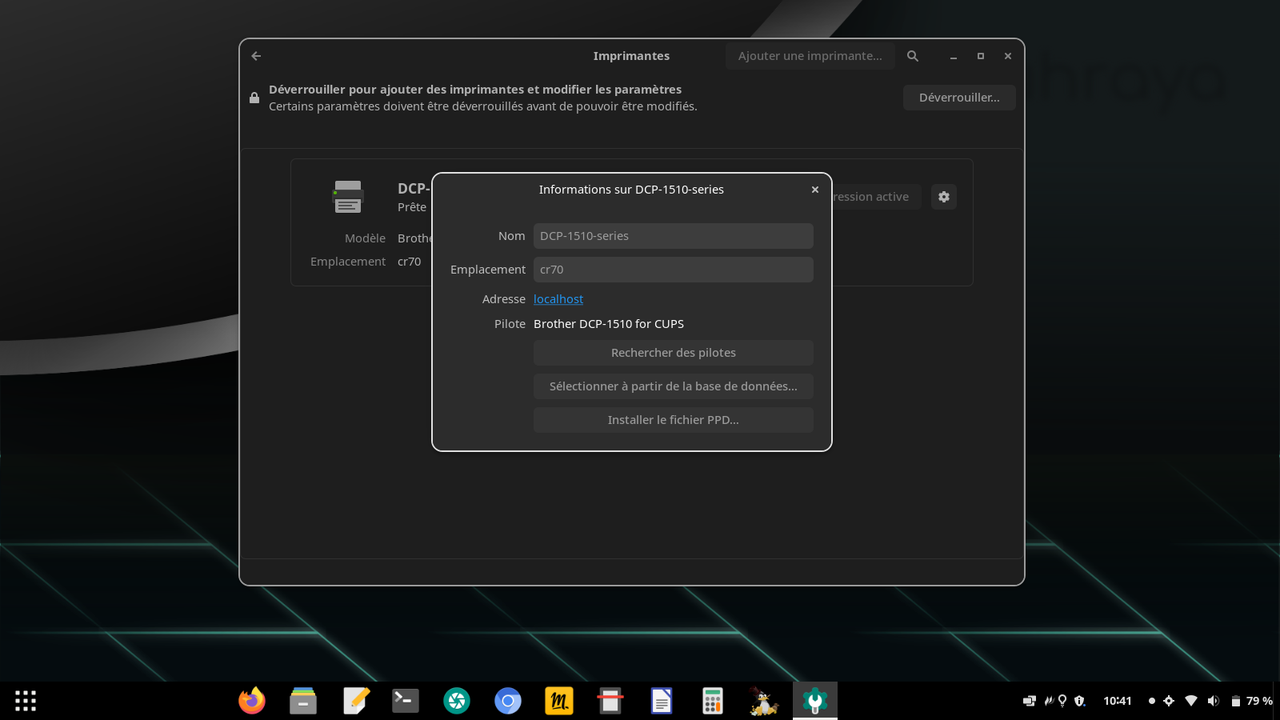The image size is (1280, 720).
Task: Go back with the arrow in Imprimantes header
Action: click(x=256, y=56)
